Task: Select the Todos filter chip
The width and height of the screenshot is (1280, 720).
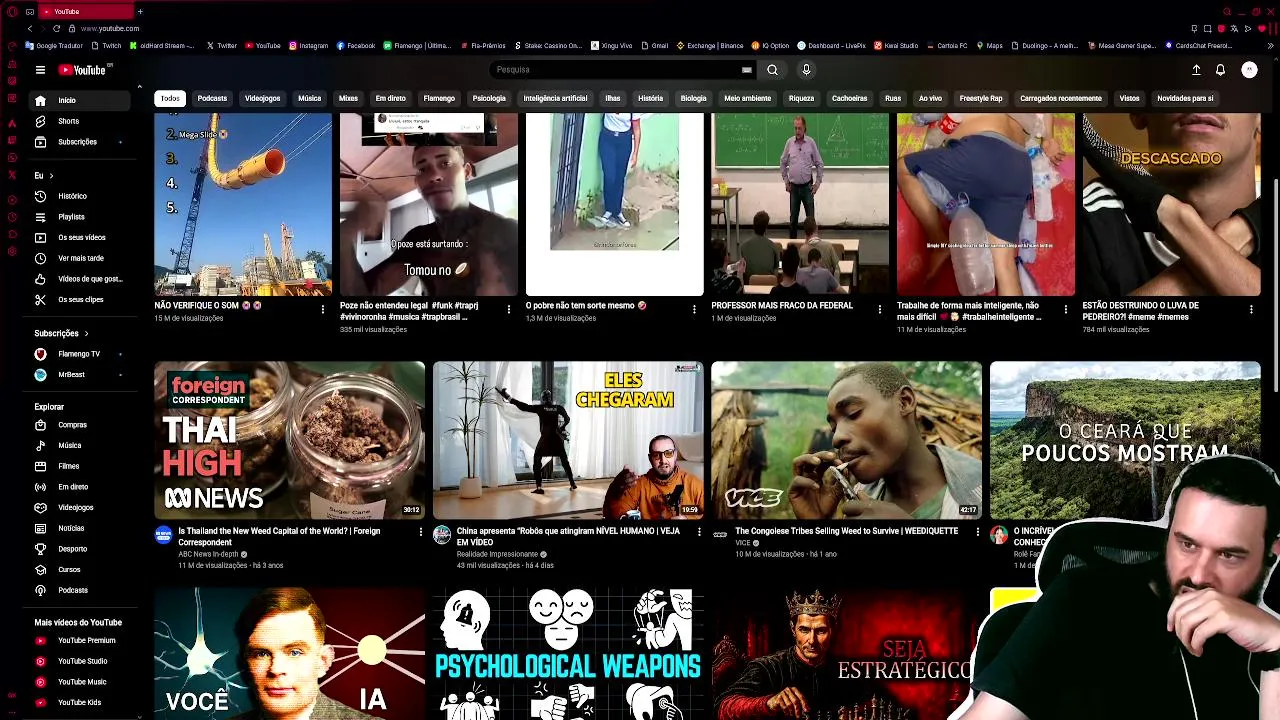Action: tap(170, 98)
